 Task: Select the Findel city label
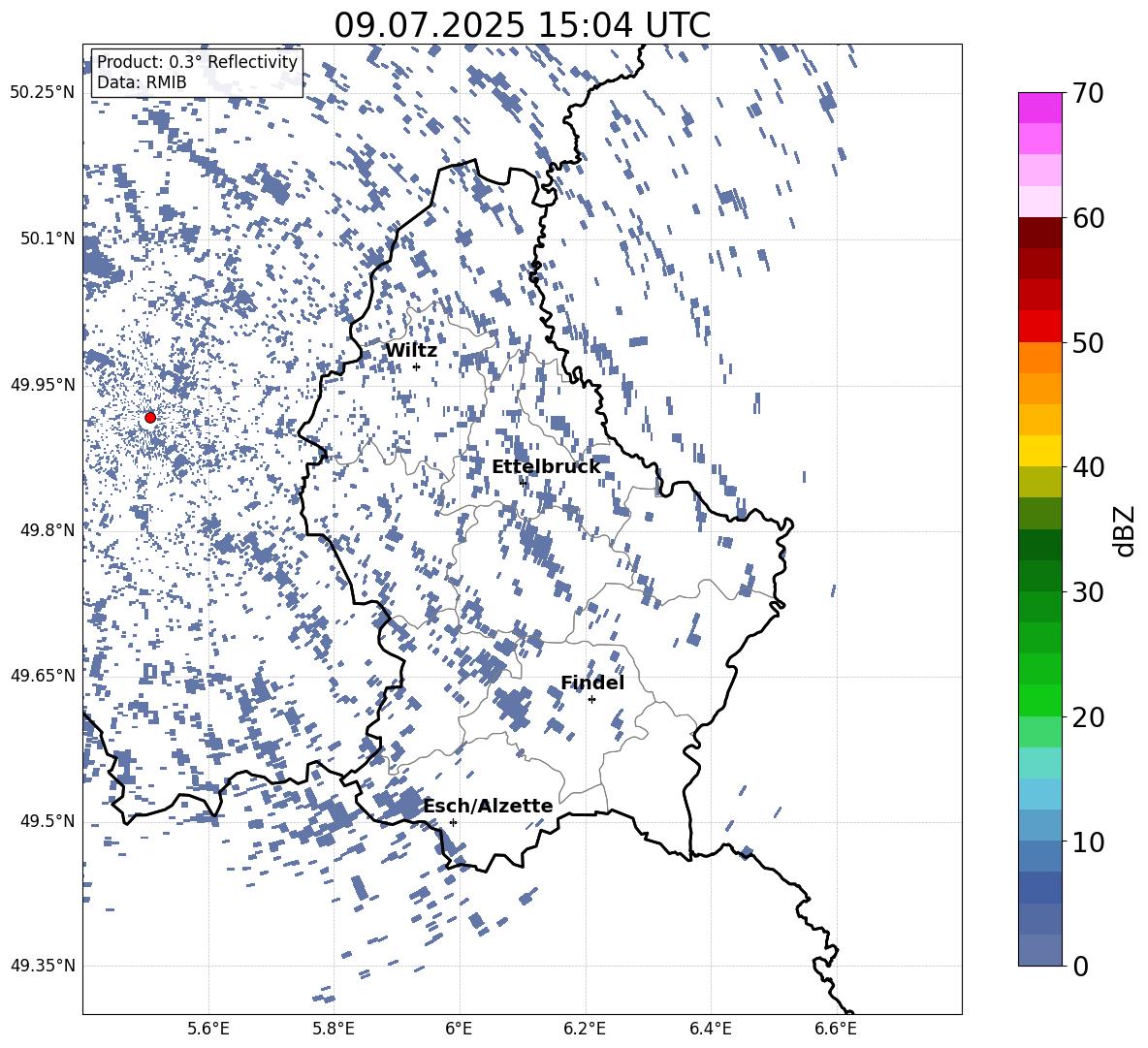click(x=592, y=683)
